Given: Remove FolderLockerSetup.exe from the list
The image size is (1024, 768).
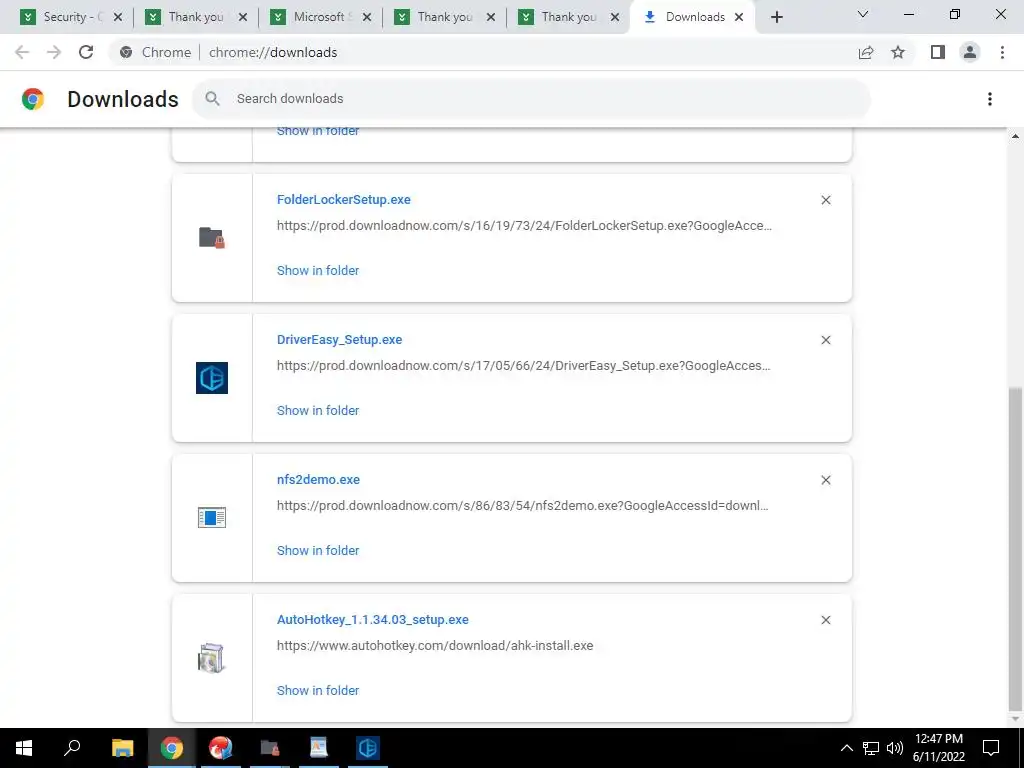Looking at the screenshot, I should [826, 200].
